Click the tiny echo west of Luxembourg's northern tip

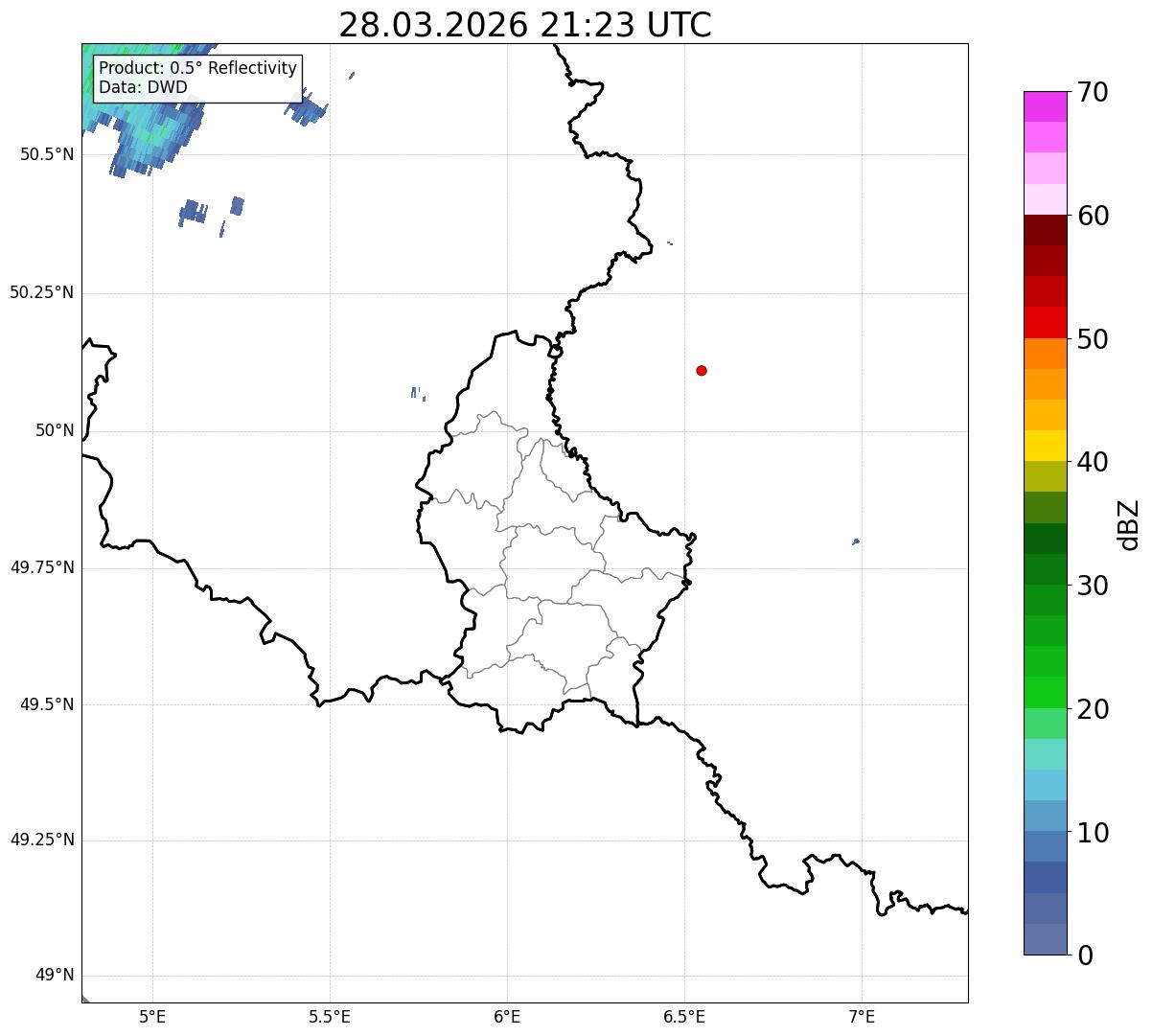416,393
